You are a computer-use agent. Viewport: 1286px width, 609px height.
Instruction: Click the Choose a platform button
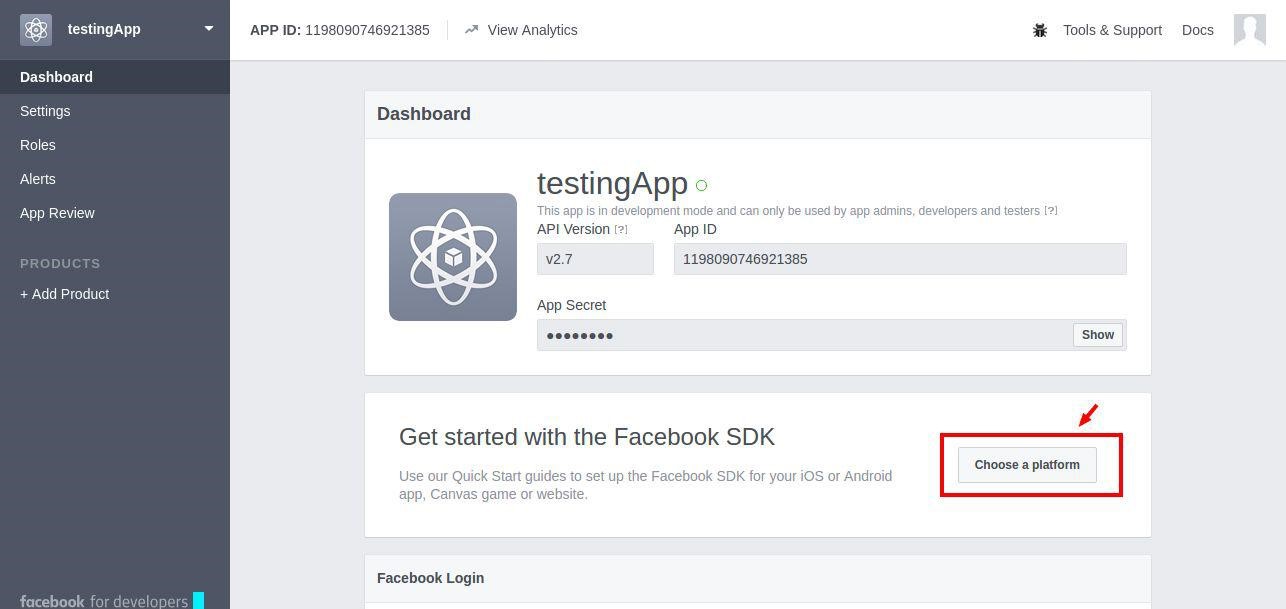[1027, 465]
